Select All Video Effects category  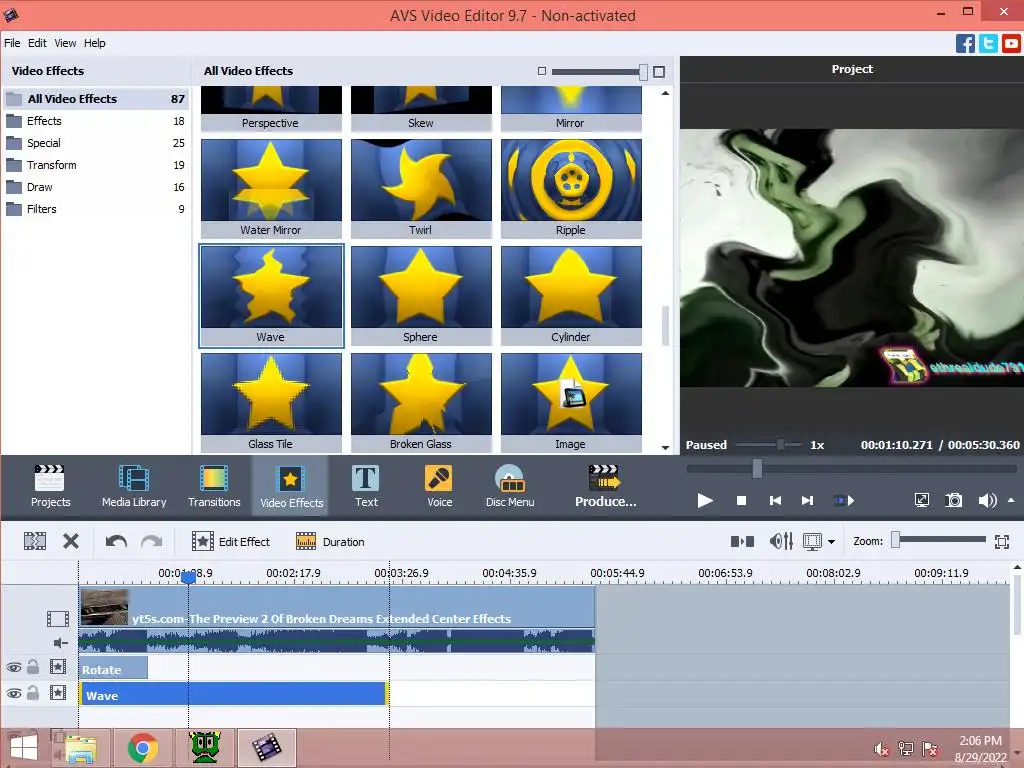pyautogui.click(x=96, y=99)
